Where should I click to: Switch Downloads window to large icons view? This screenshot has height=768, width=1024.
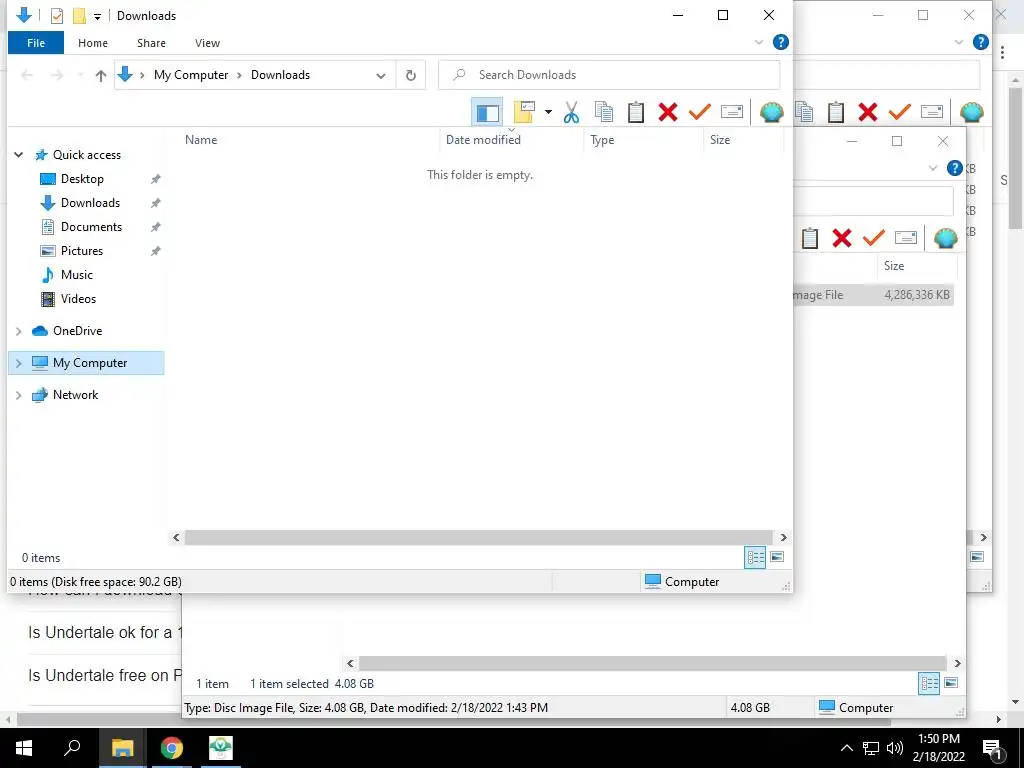pos(776,557)
